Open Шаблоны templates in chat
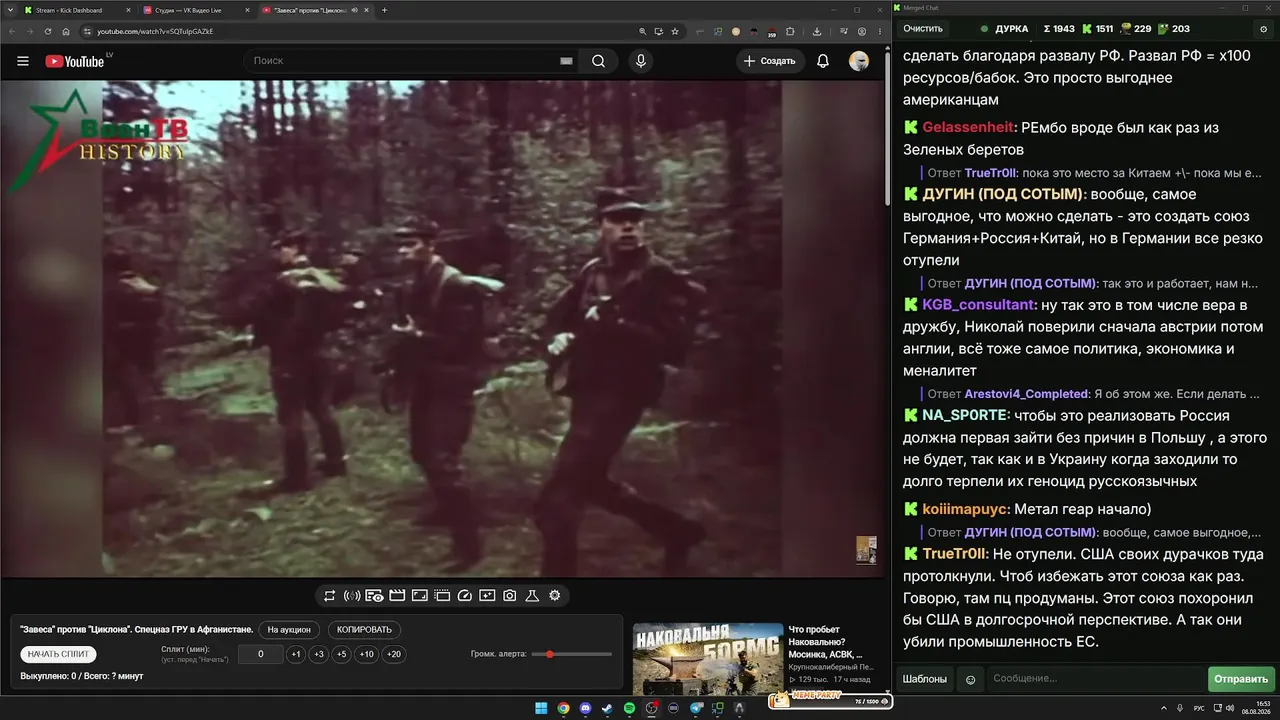This screenshot has width=1280, height=720. click(x=925, y=679)
